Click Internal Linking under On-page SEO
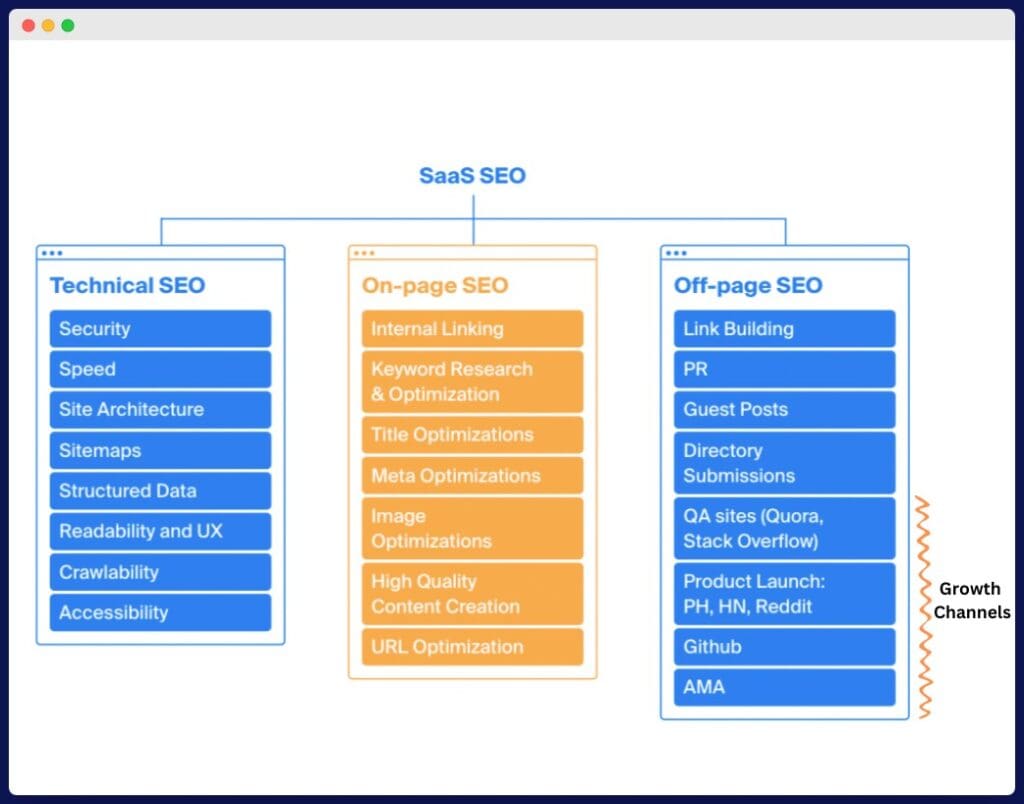 click(x=471, y=328)
